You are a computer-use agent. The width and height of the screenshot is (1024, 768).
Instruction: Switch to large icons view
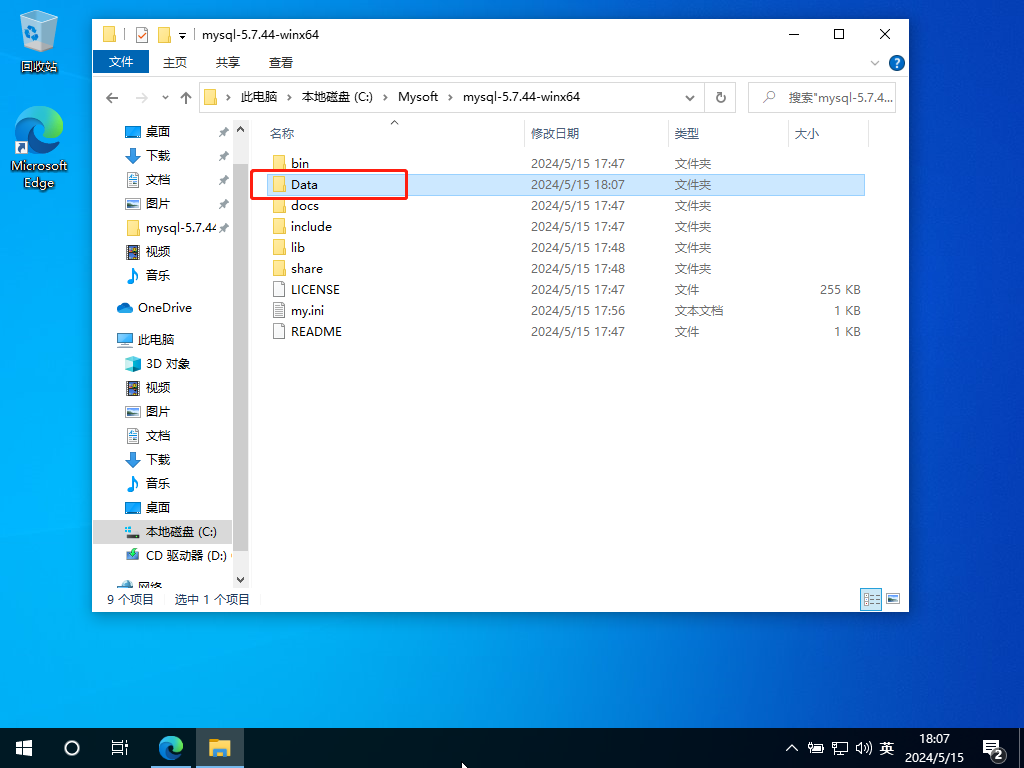(x=893, y=599)
